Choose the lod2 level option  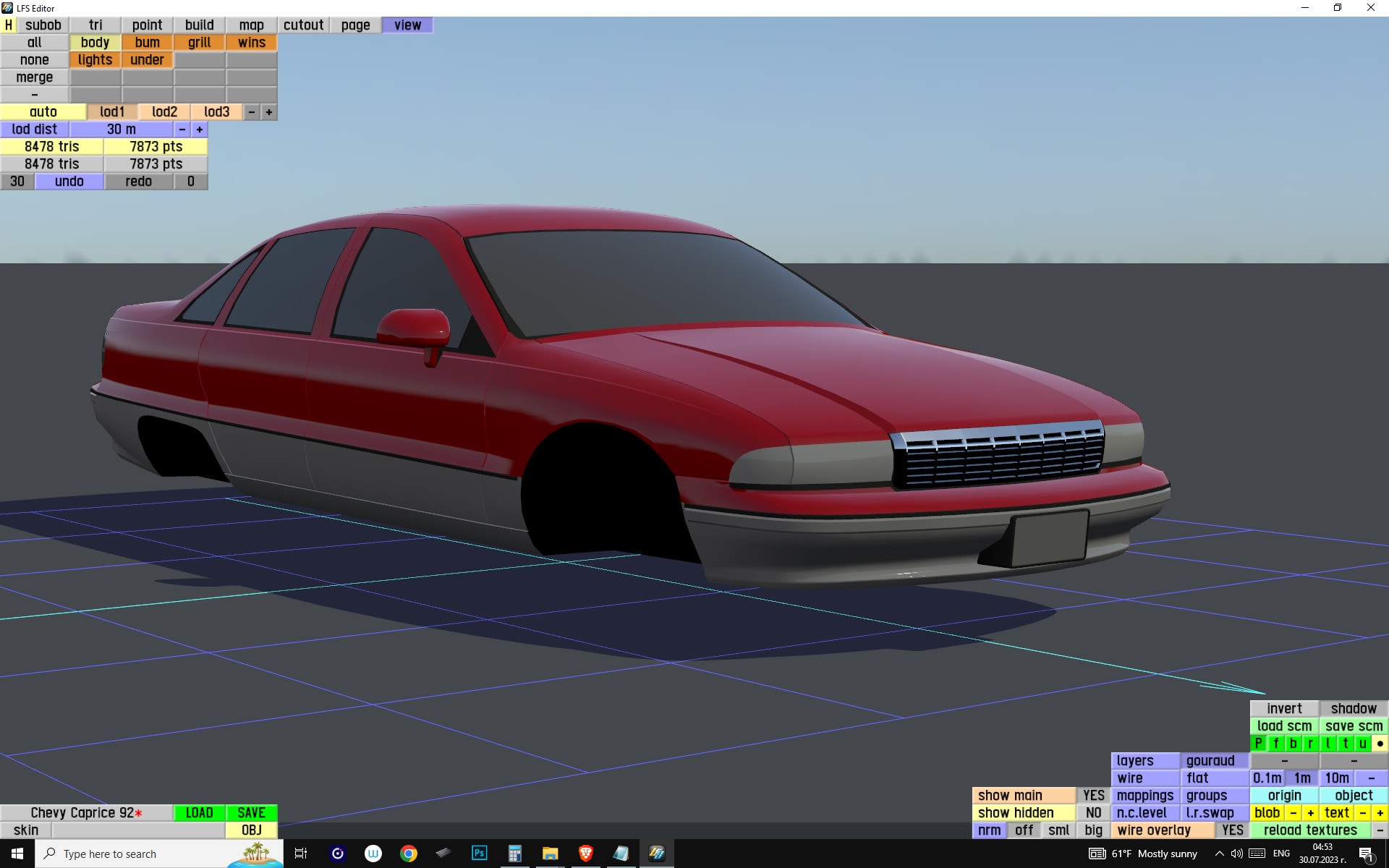point(164,112)
